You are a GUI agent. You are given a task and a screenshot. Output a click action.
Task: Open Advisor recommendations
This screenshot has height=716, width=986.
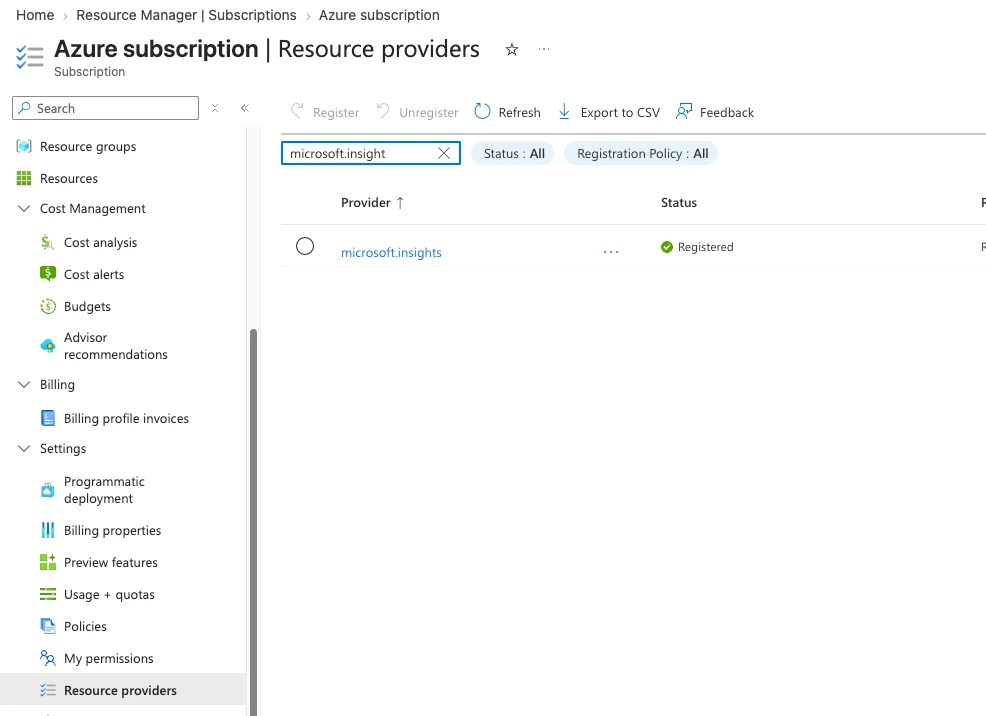116,346
